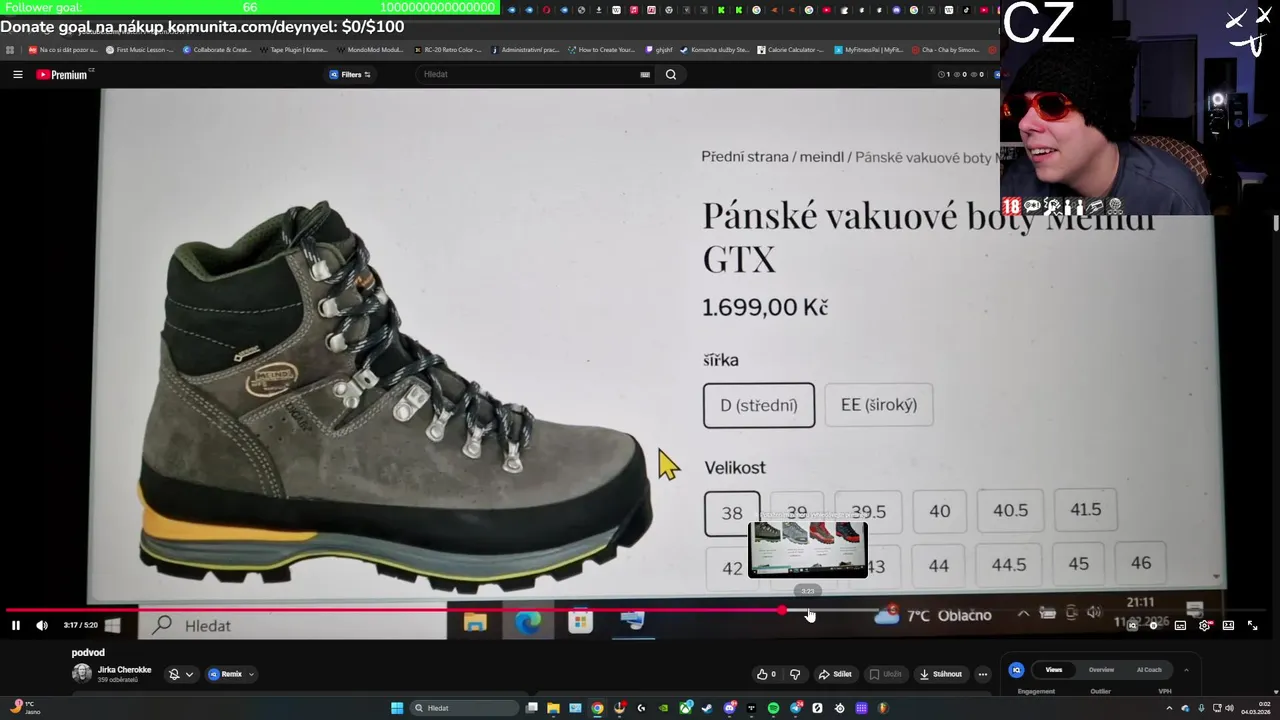Open the How to Create Your... bookmark
Screen dimensions: 1280x720
pos(601,49)
